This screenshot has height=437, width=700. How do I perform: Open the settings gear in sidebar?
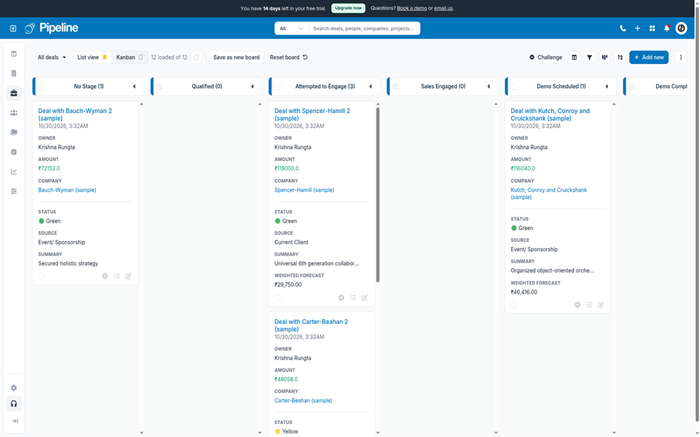(14, 388)
